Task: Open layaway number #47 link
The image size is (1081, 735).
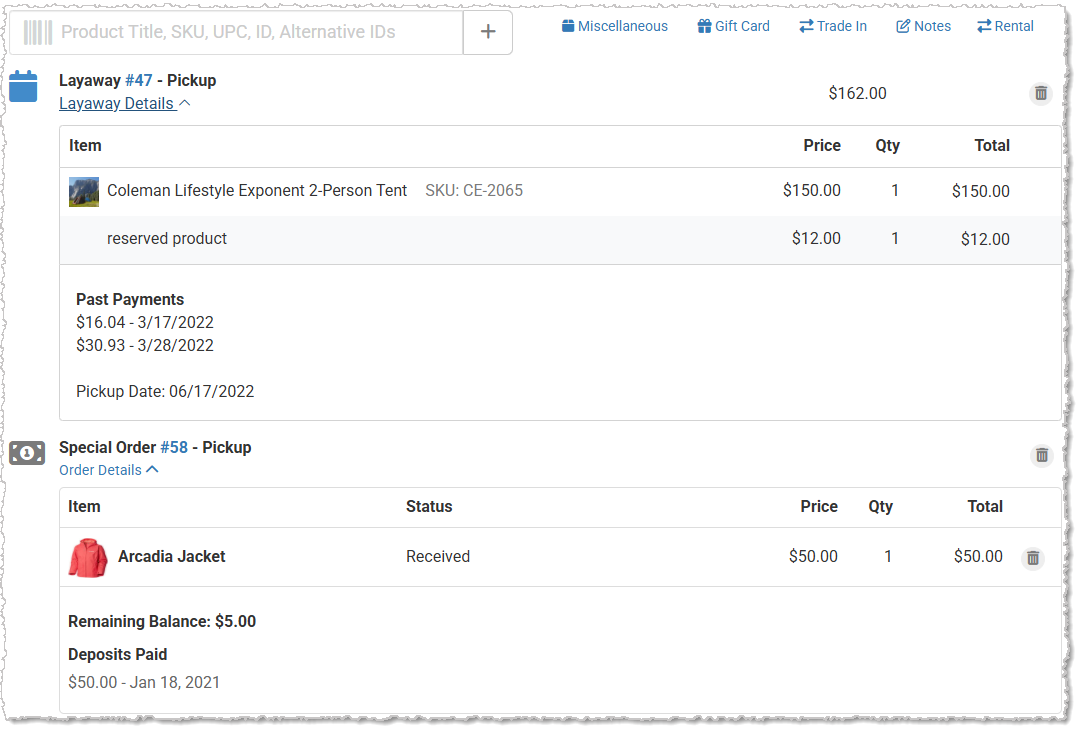Action: (x=138, y=80)
